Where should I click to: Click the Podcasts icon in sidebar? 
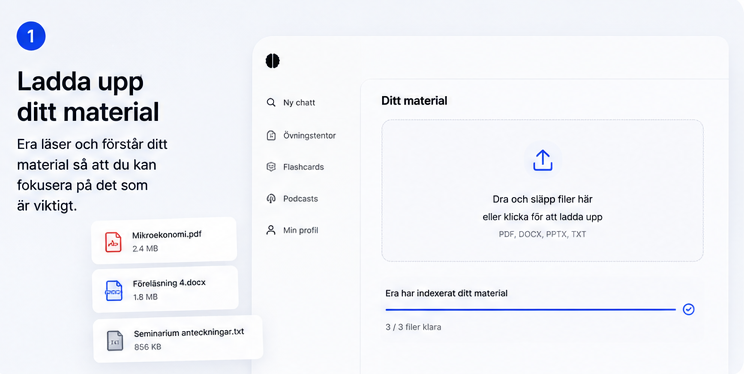click(x=271, y=199)
